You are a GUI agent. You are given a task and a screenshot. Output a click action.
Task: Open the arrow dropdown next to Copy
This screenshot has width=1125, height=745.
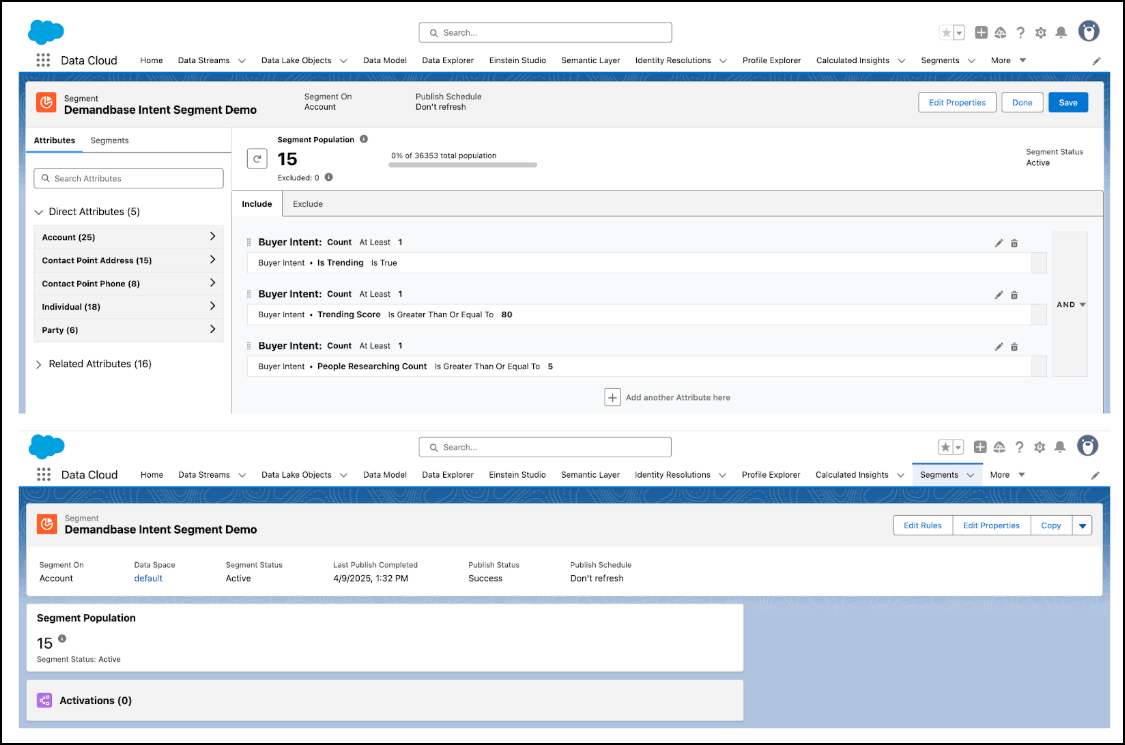1083,525
